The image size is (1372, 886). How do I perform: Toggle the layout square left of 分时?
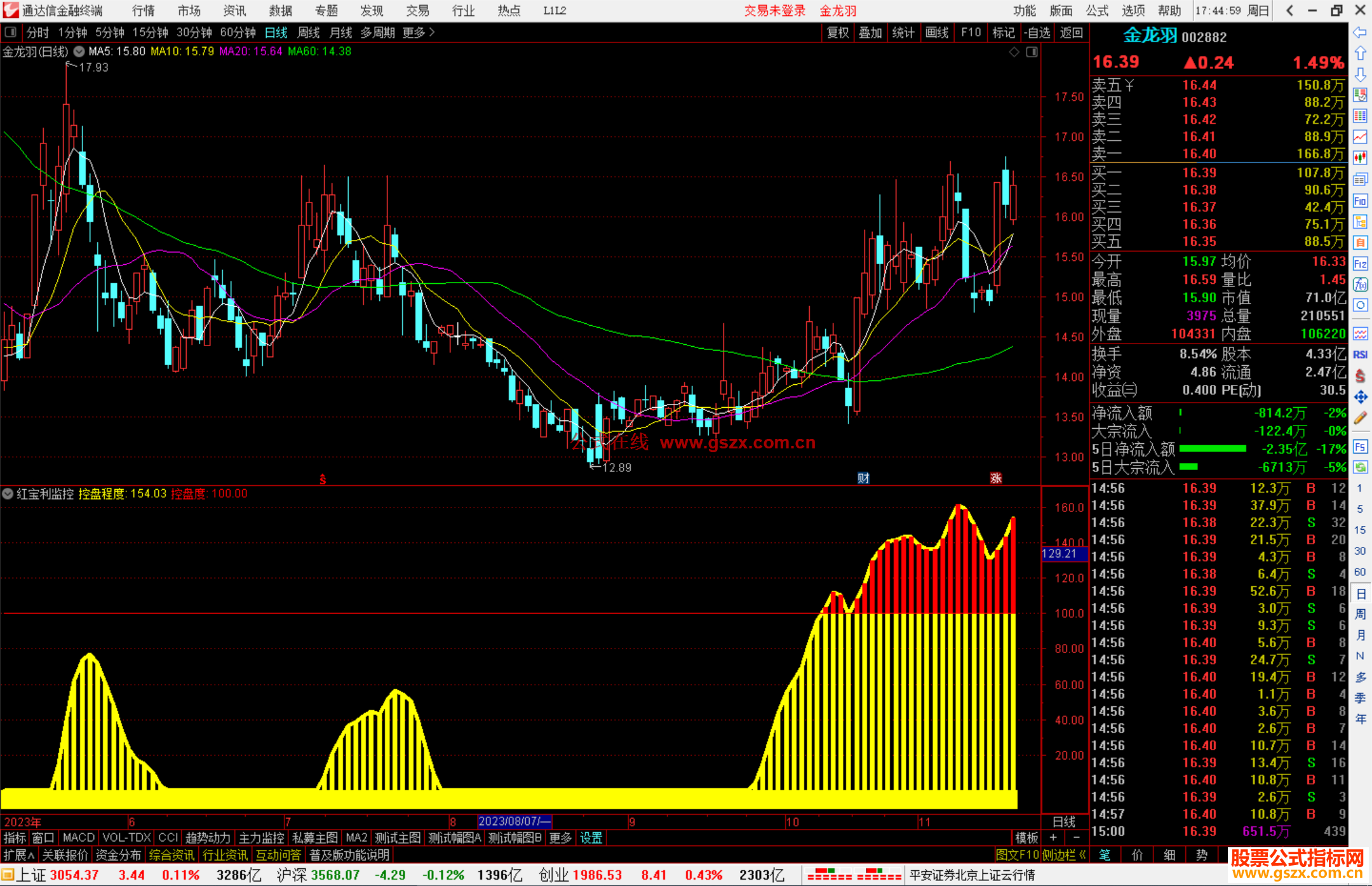pyautogui.click(x=11, y=32)
